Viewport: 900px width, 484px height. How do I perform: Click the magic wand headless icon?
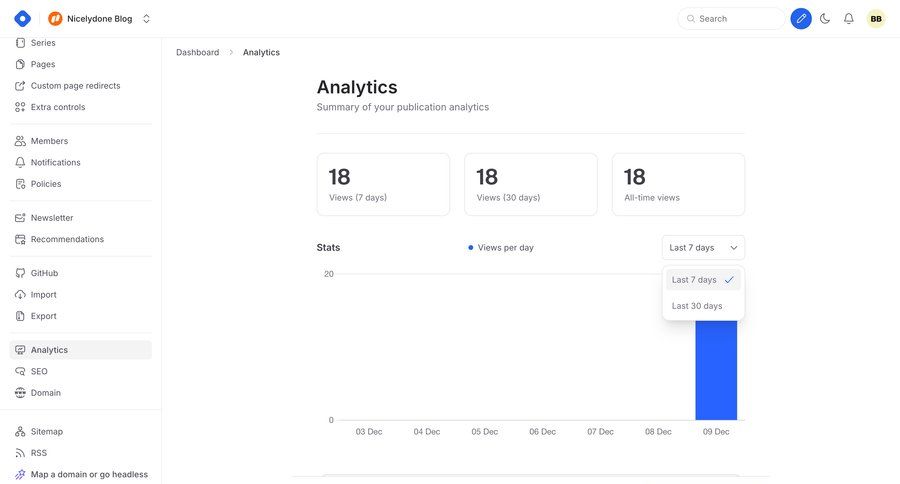pyautogui.click(x=20, y=474)
